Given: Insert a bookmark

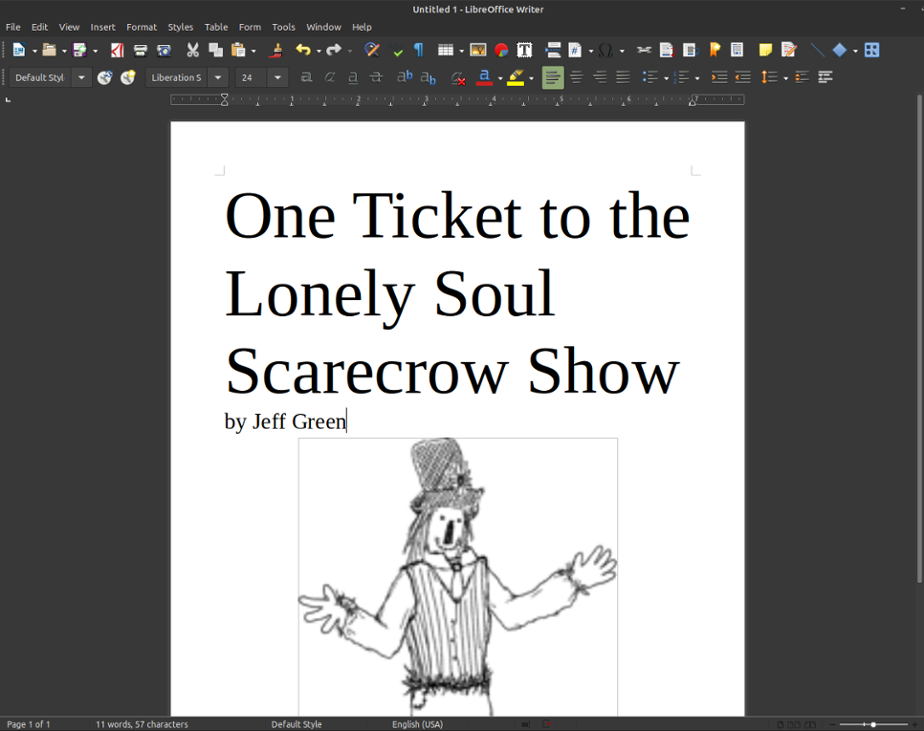Looking at the screenshot, I should tap(712, 49).
